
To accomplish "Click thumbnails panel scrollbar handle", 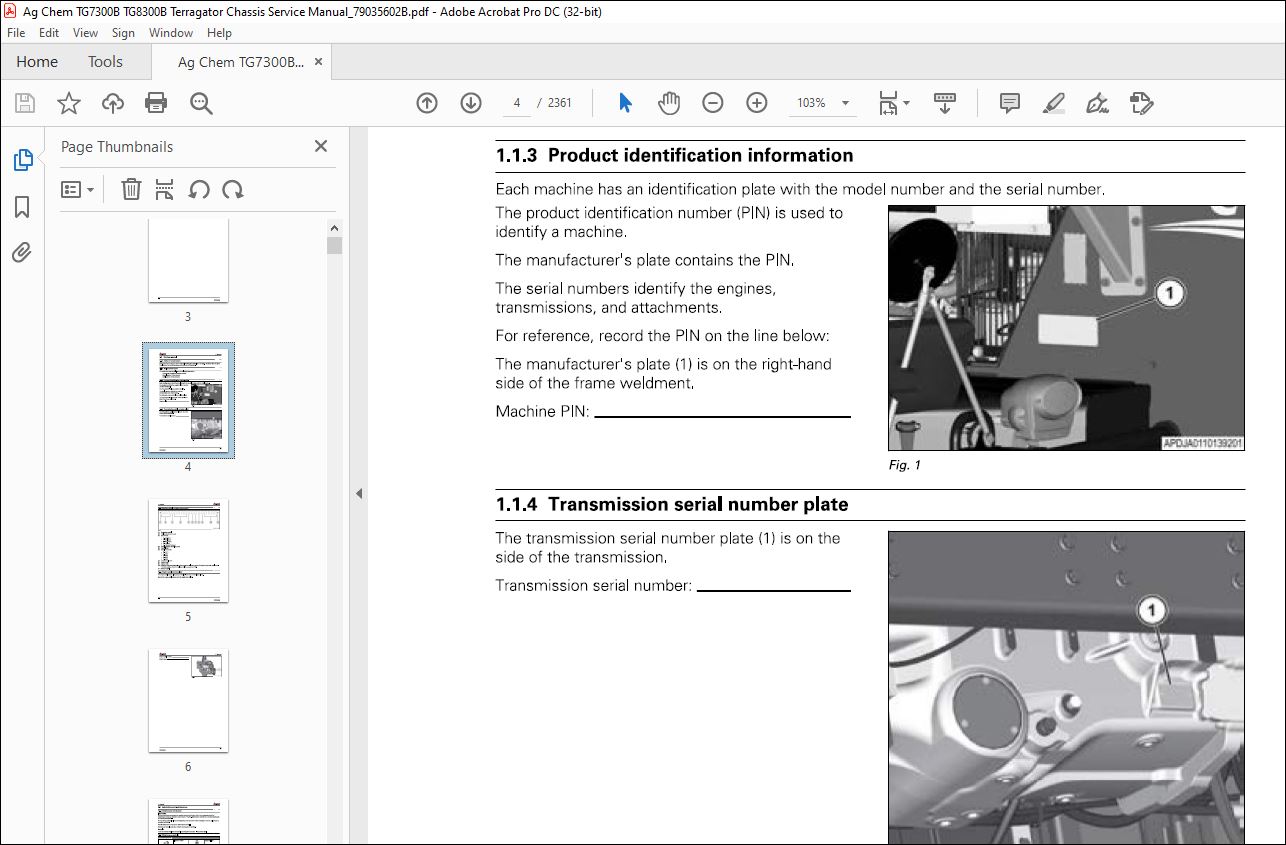I will tap(335, 246).
